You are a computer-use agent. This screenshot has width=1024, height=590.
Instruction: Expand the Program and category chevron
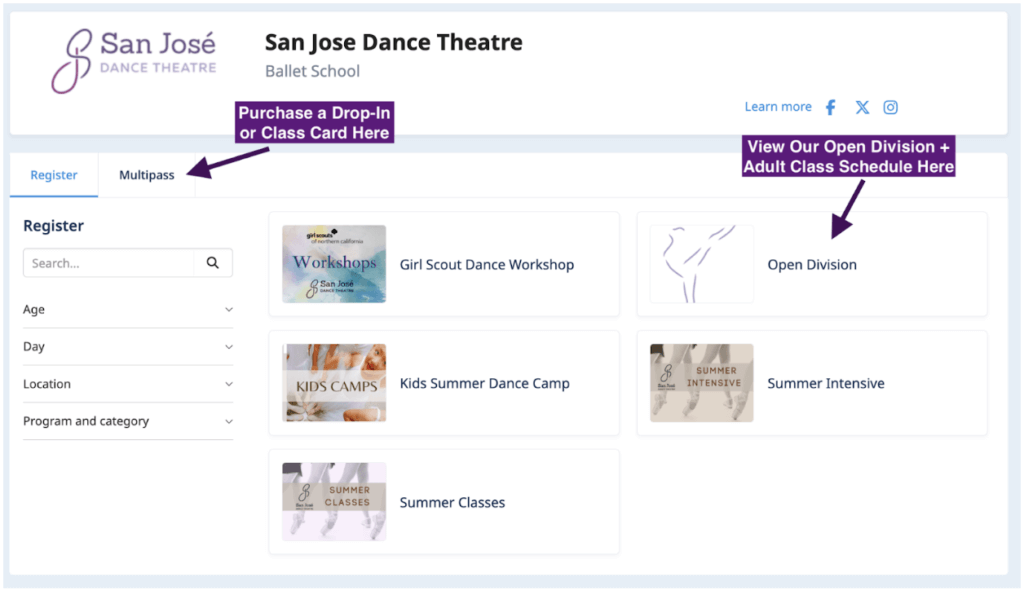point(229,421)
